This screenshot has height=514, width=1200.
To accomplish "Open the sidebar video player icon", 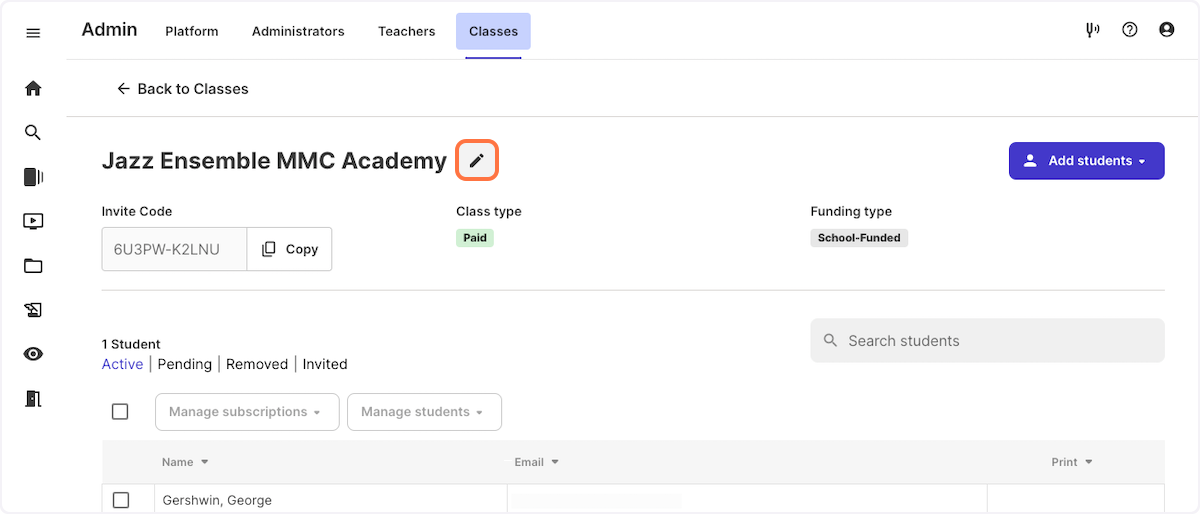I will (x=33, y=221).
